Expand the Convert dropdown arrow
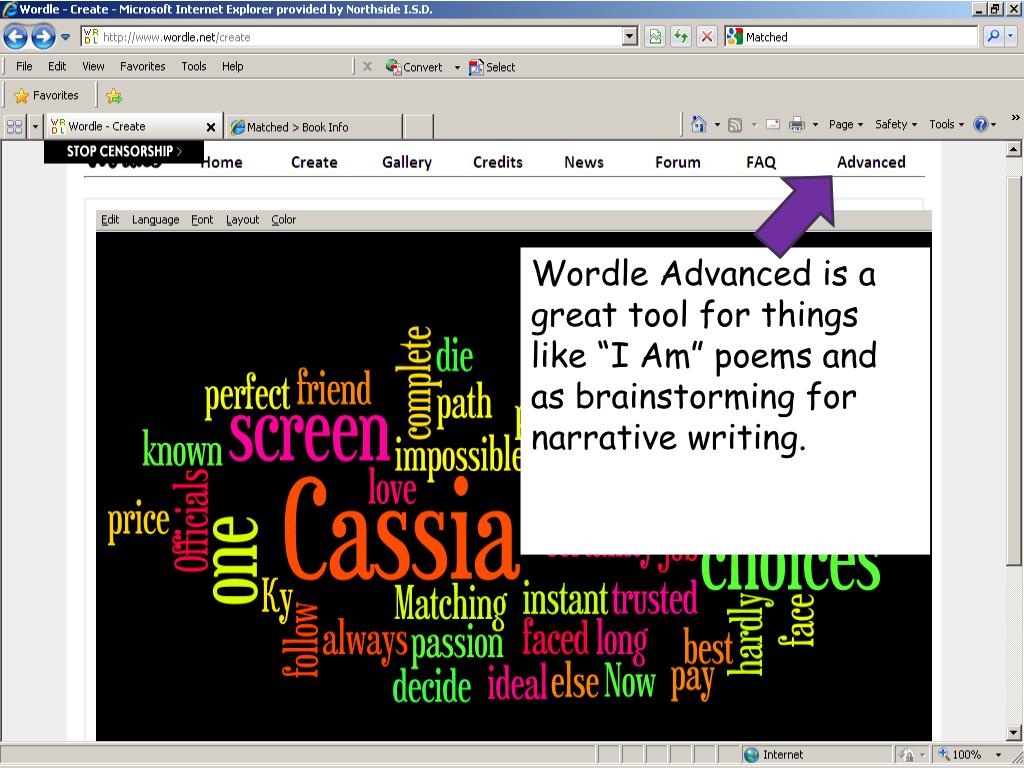Screen dimensions: 1024x768 tap(457, 67)
